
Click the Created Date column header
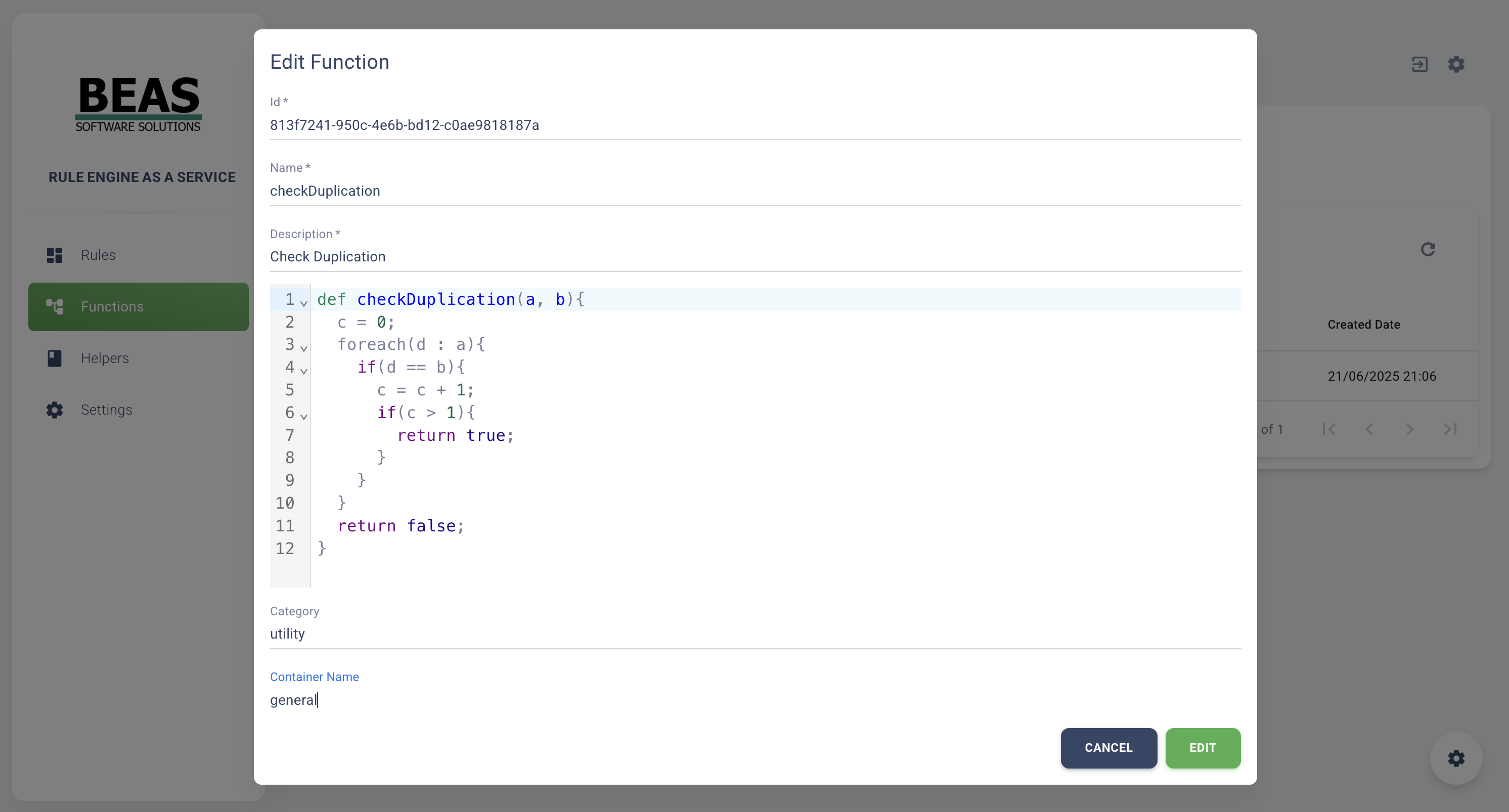click(x=1364, y=325)
